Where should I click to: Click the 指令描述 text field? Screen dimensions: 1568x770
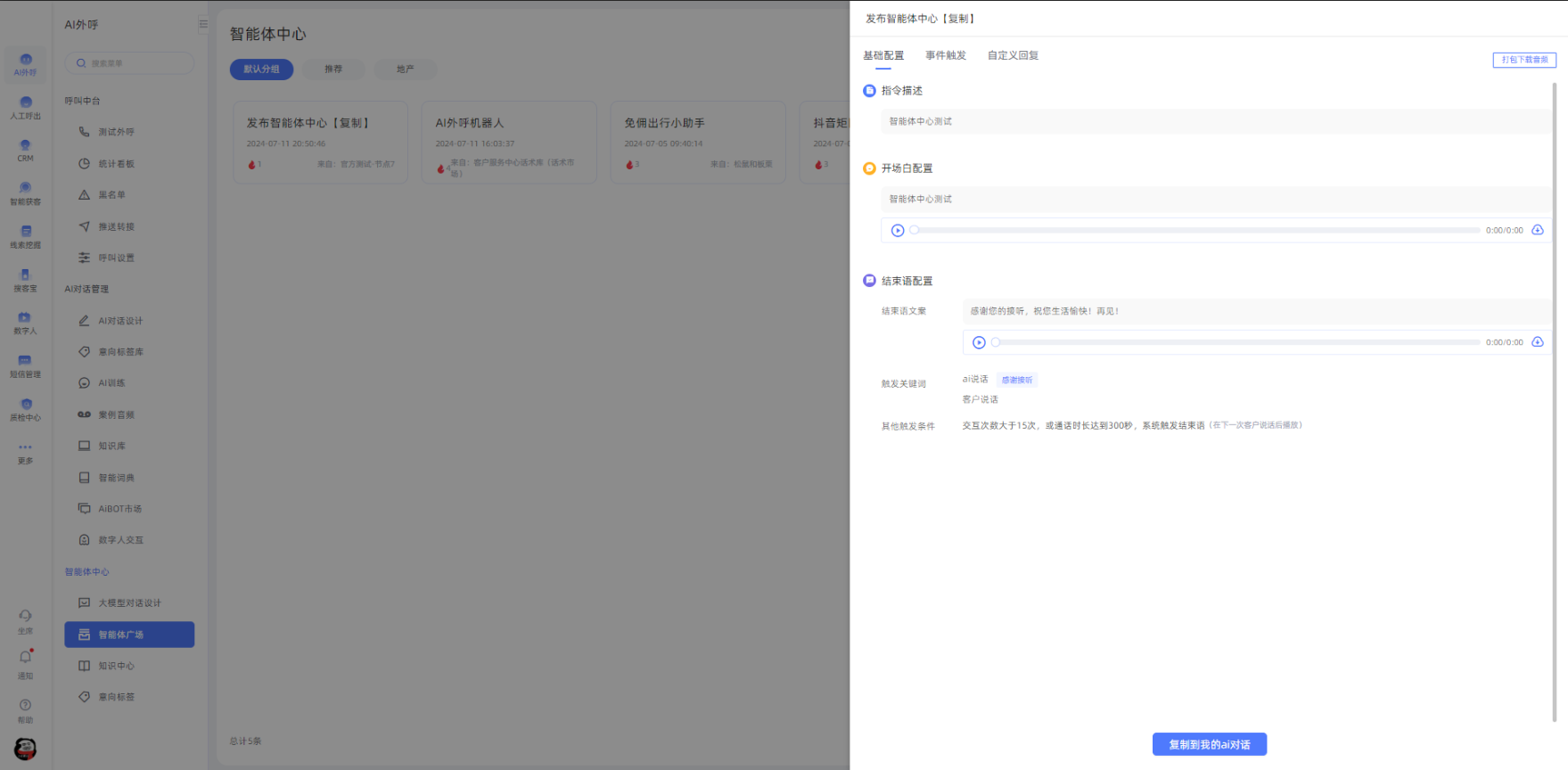coord(1214,122)
